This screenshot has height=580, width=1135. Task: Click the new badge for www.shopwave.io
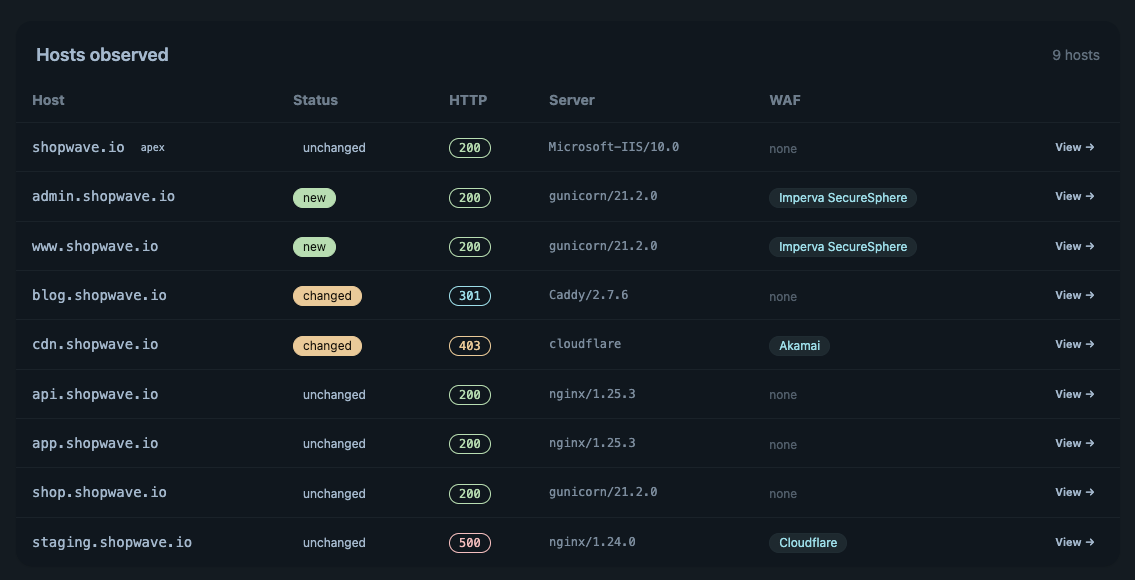click(x=314, y=247)
